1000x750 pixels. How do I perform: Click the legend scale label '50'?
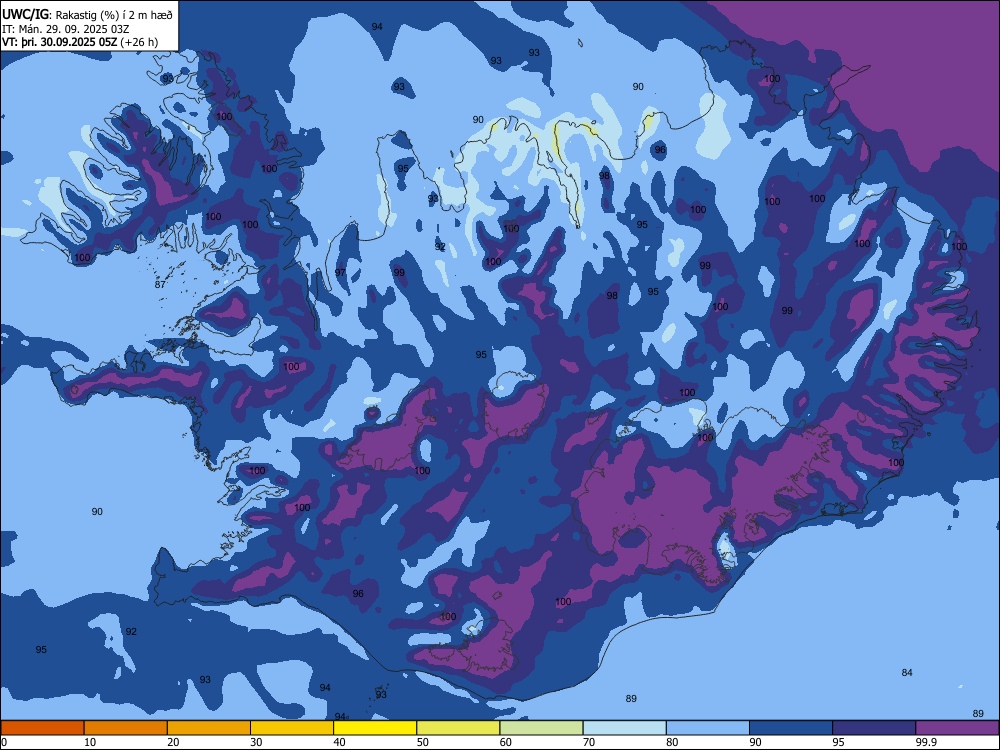423,742
